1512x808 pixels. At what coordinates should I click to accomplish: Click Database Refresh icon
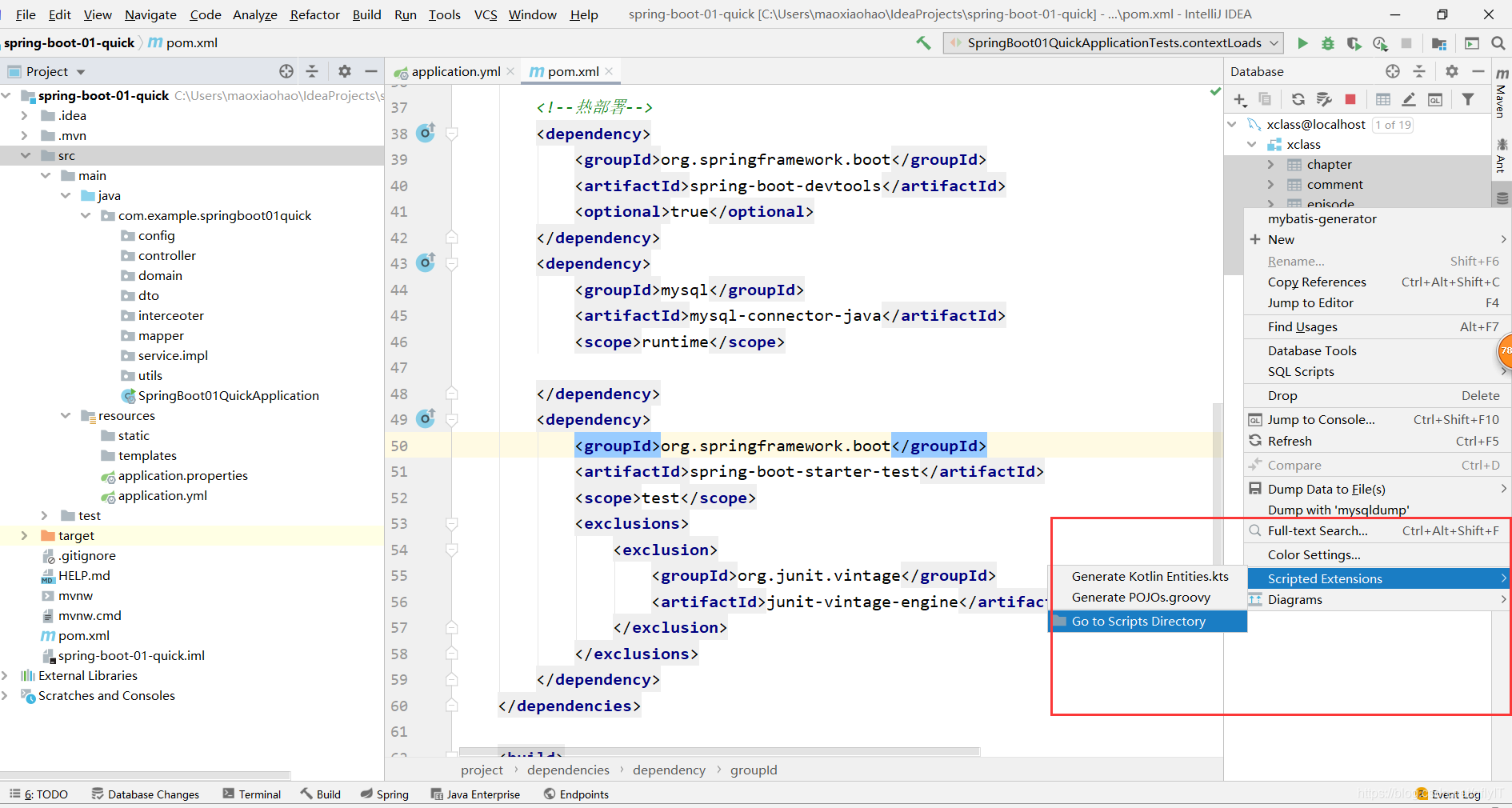tap(1298, 99)
